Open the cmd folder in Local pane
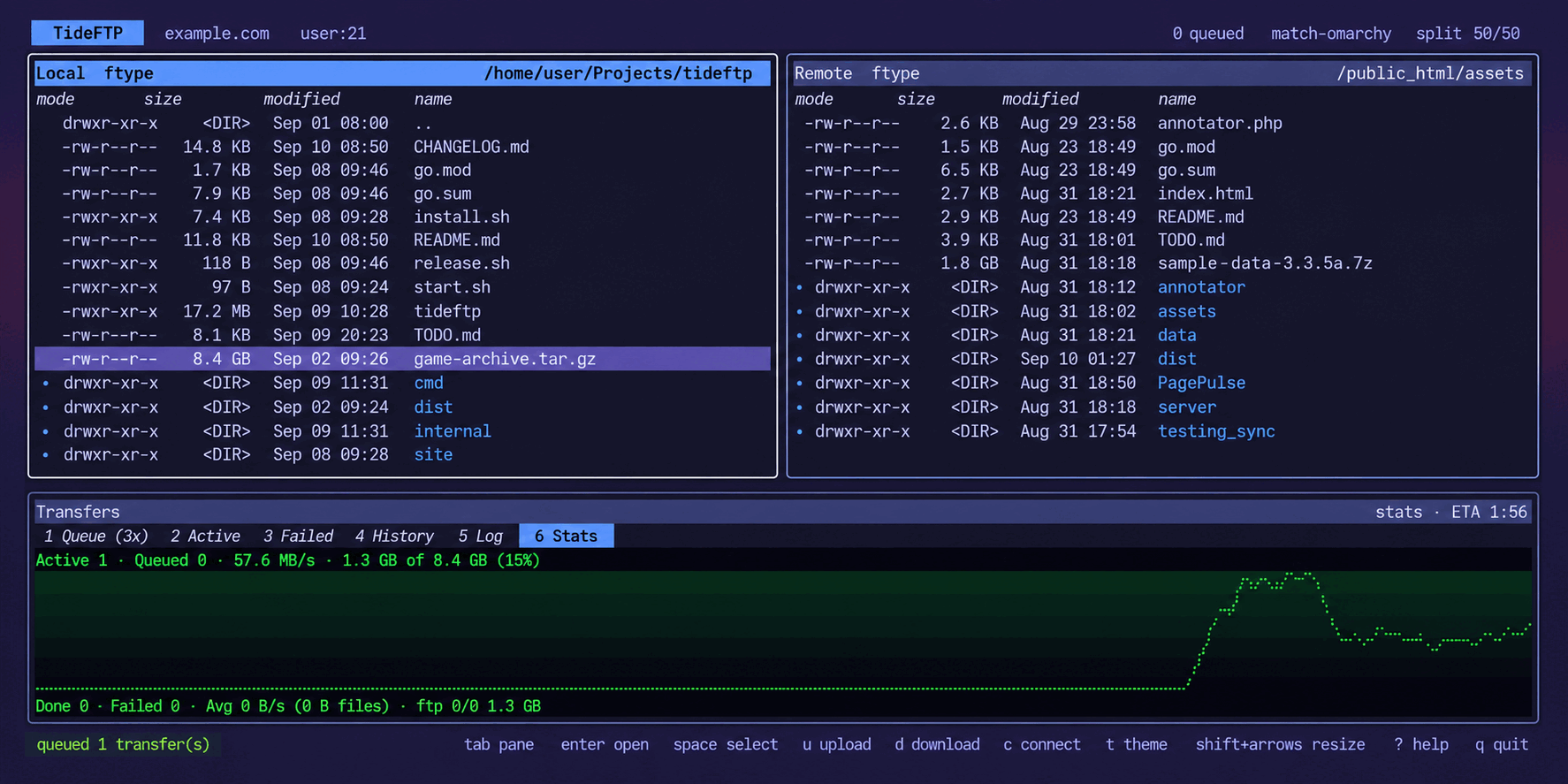 [x=402, y=383]
